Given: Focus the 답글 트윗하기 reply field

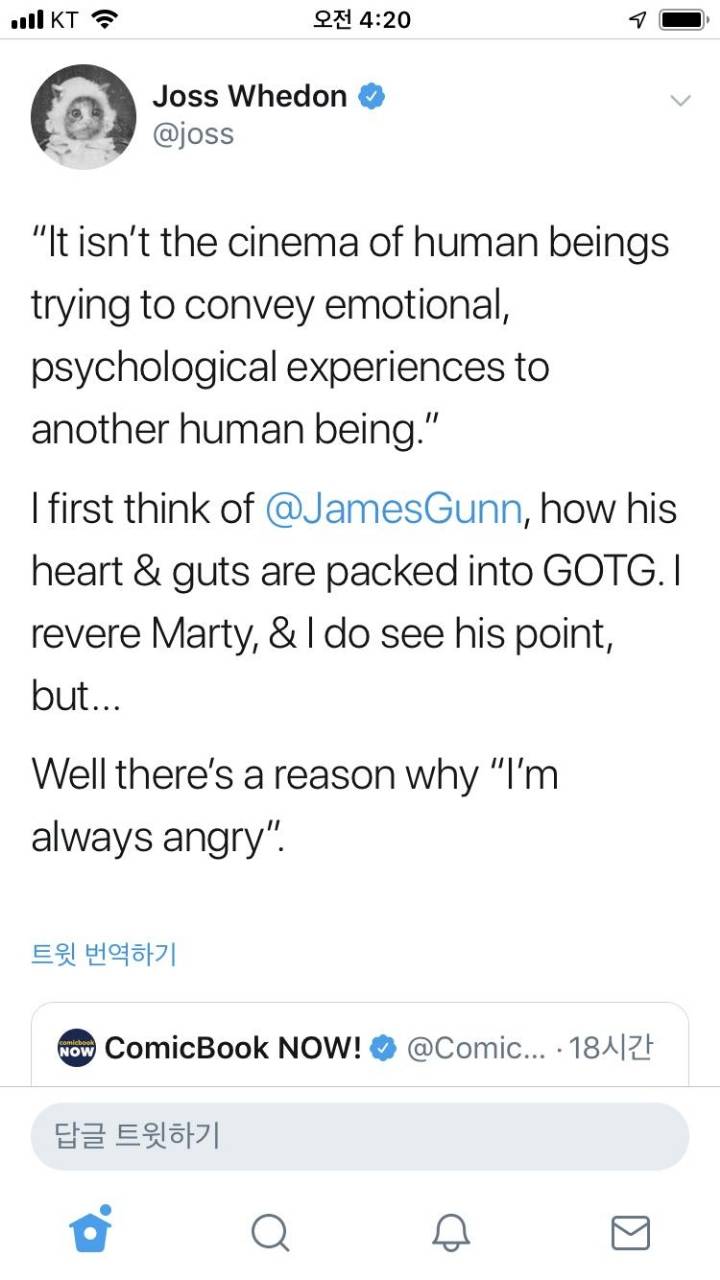Looking at the screenshot, I should [x=360, y=1136].
